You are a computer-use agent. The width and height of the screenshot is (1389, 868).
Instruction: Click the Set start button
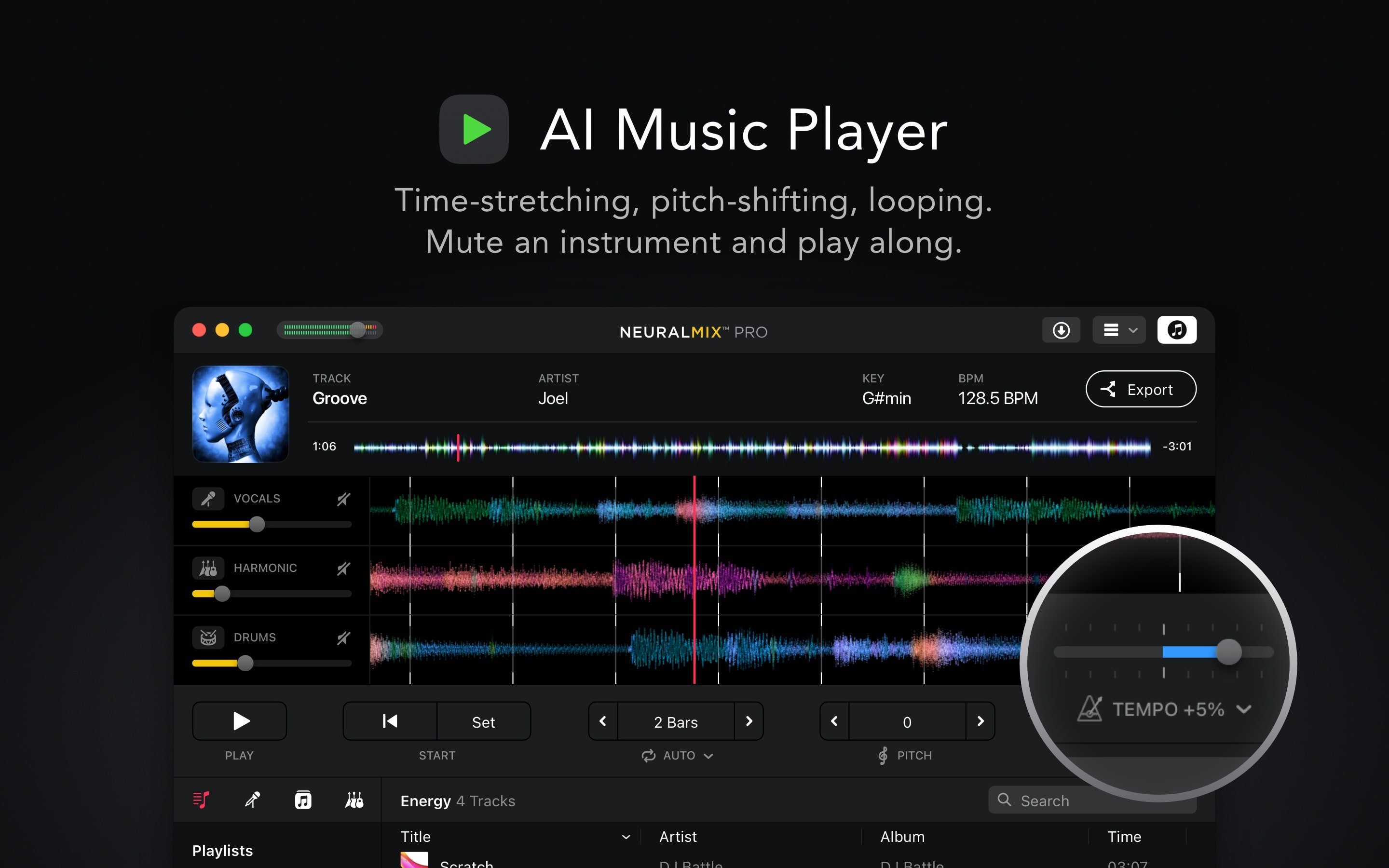pyautogui.click(x=483, y=721)
